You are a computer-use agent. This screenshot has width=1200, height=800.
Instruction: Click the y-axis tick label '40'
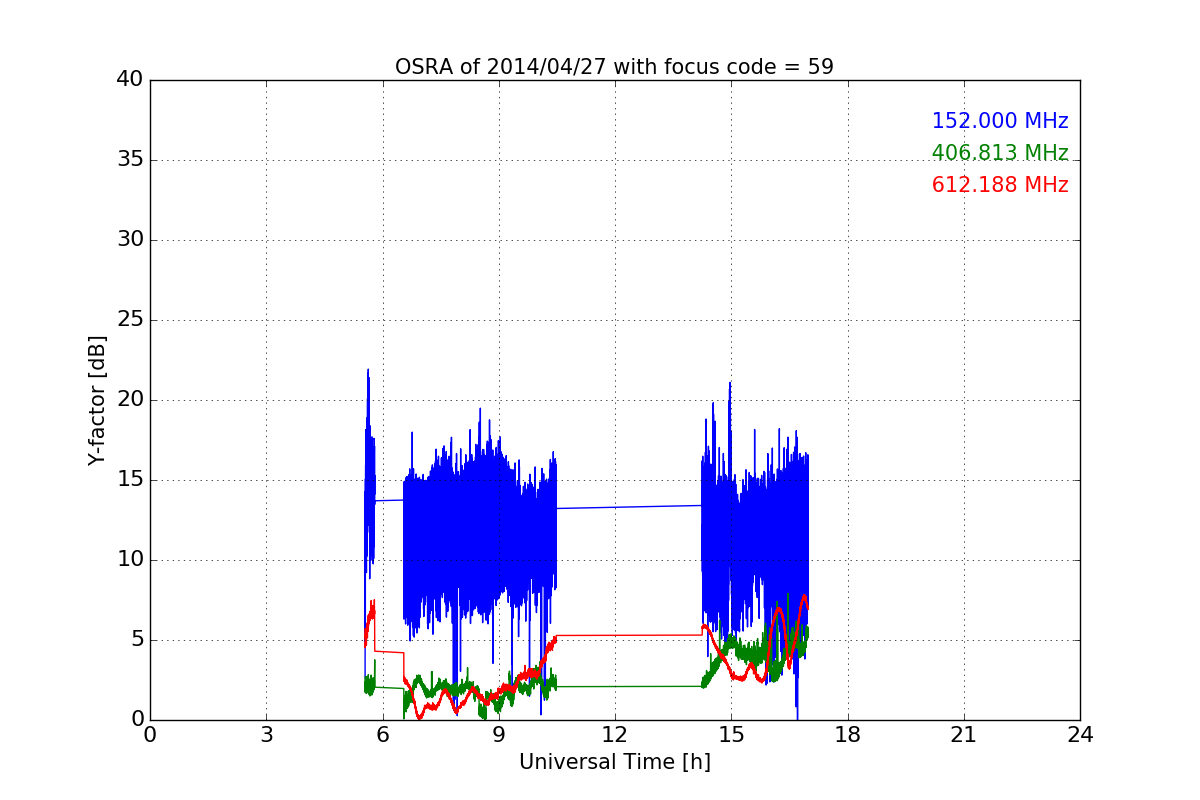[130, 80]
